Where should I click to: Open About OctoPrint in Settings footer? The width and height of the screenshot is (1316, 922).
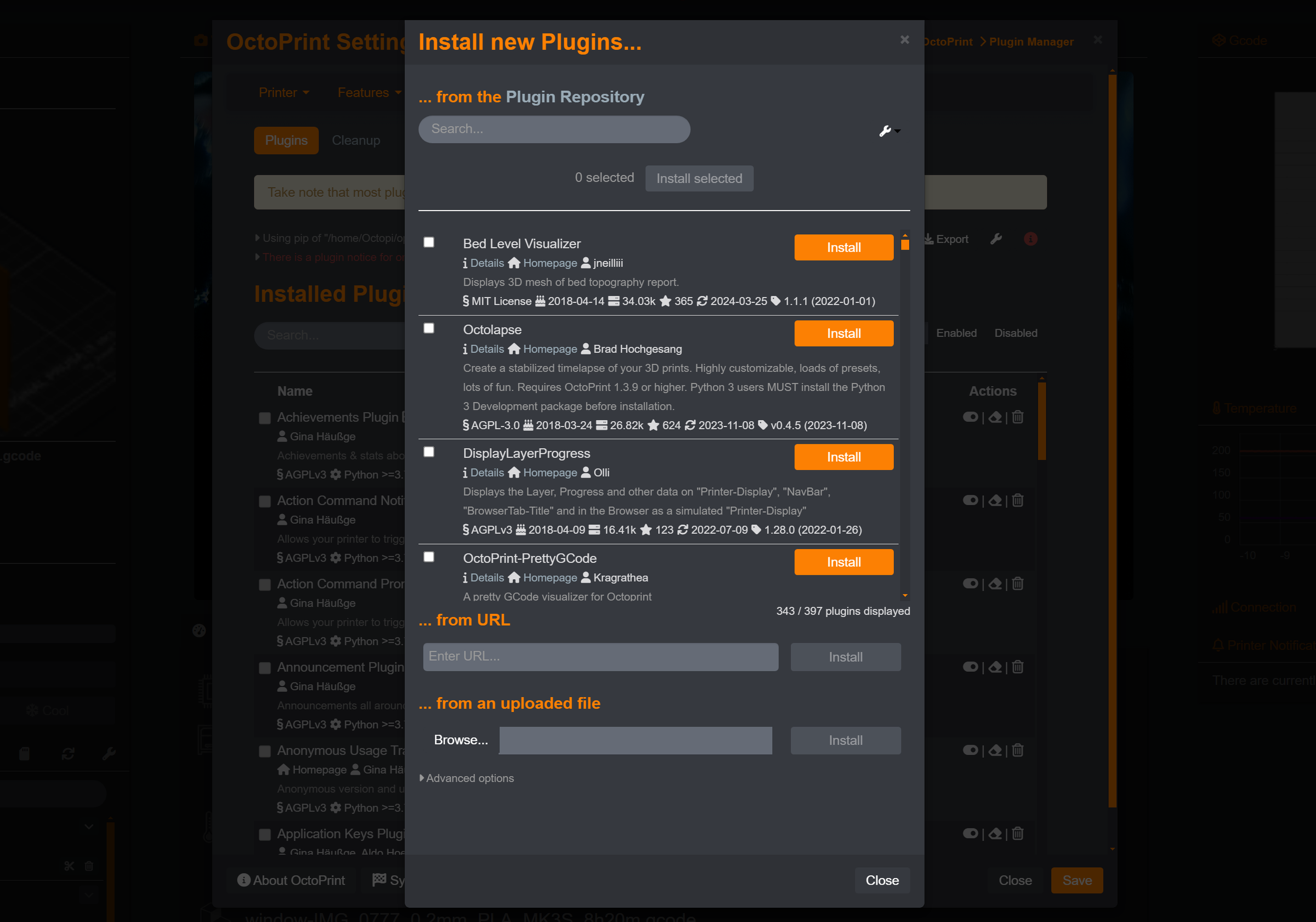[291, 880]
